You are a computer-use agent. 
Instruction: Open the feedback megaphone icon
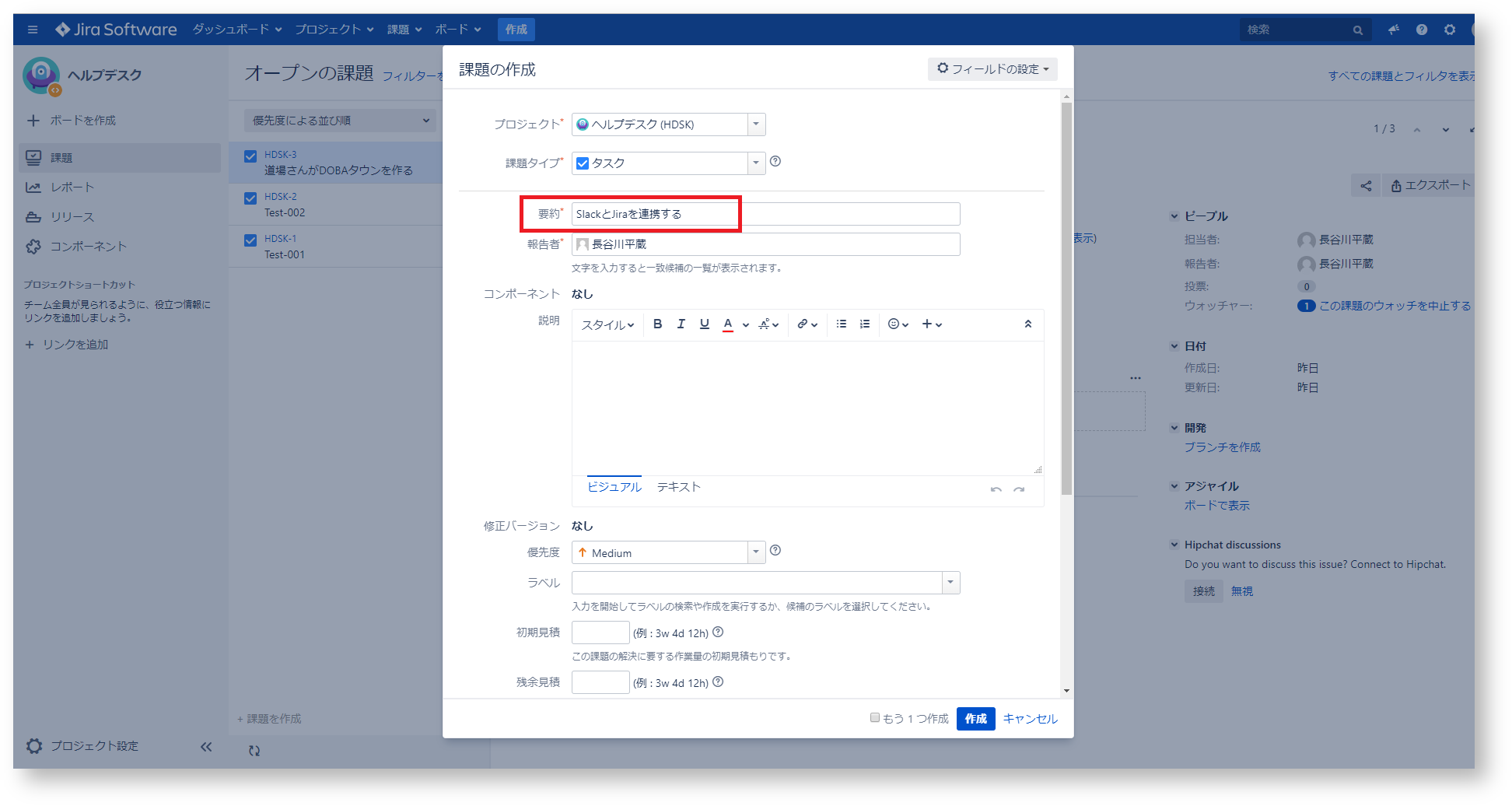1394,30
